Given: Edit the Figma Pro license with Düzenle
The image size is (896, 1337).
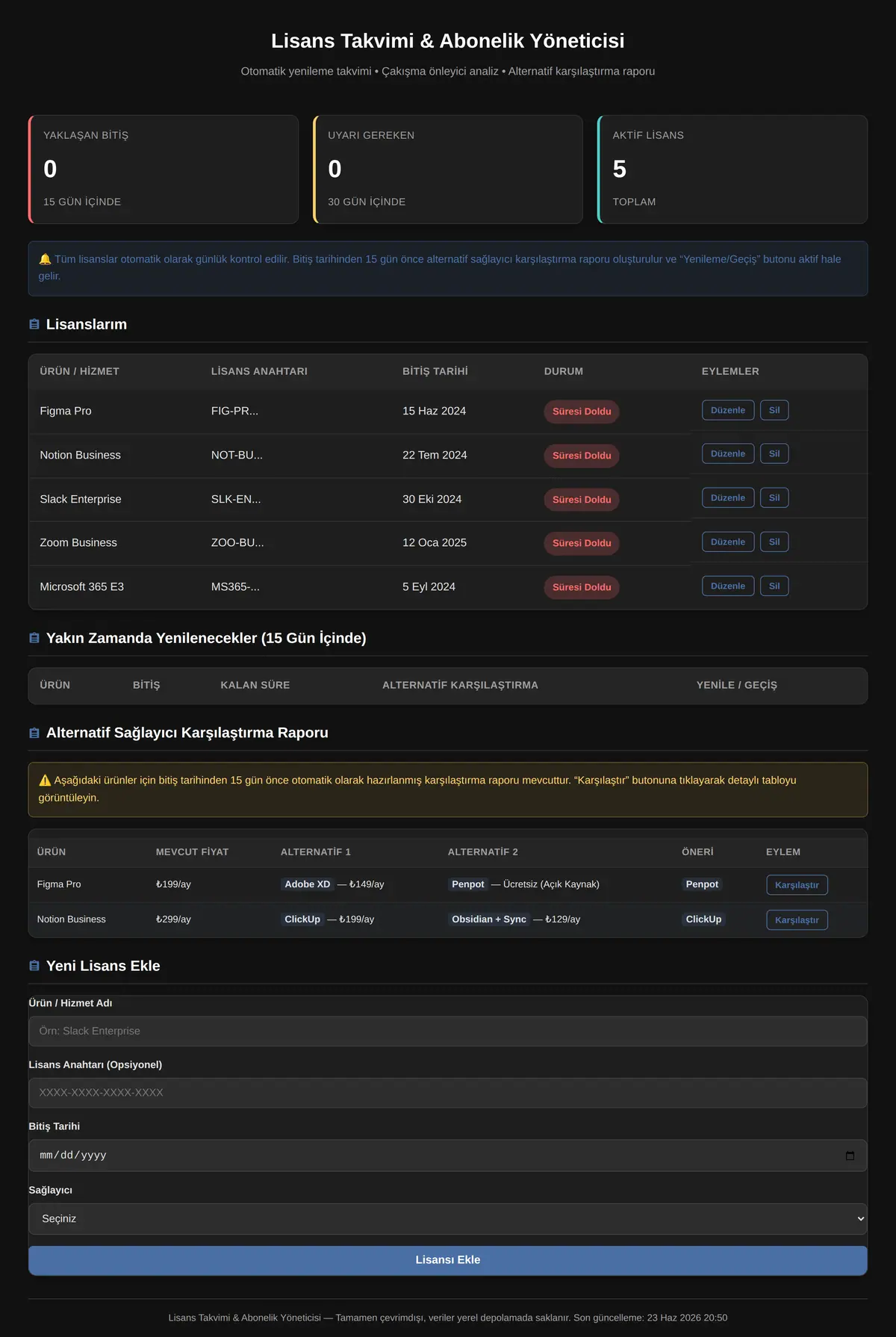Looking at the screenshot, I should (x=728, y=410).
